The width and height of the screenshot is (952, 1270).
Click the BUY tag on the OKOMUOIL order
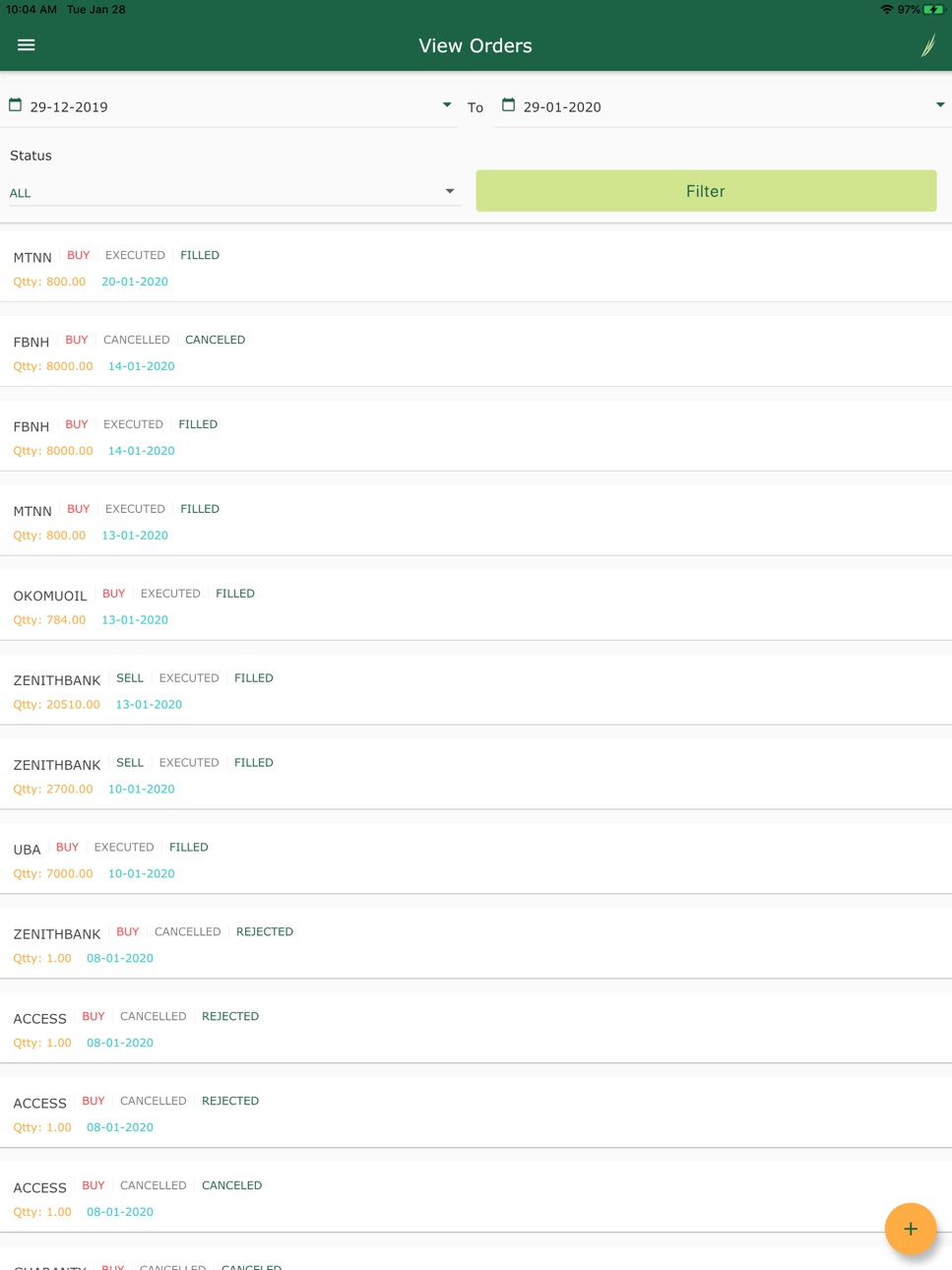114,594
